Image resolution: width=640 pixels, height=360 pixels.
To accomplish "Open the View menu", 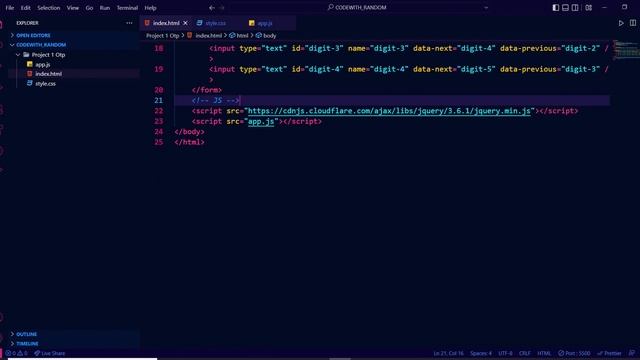I will 73,8.
